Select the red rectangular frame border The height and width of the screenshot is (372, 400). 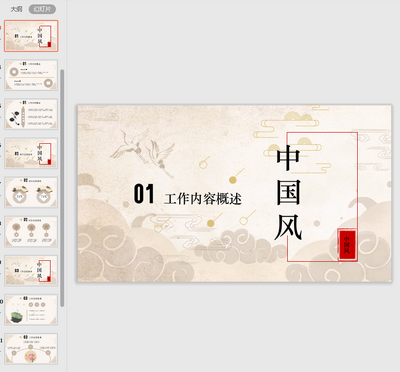click(x=322, y=197)
